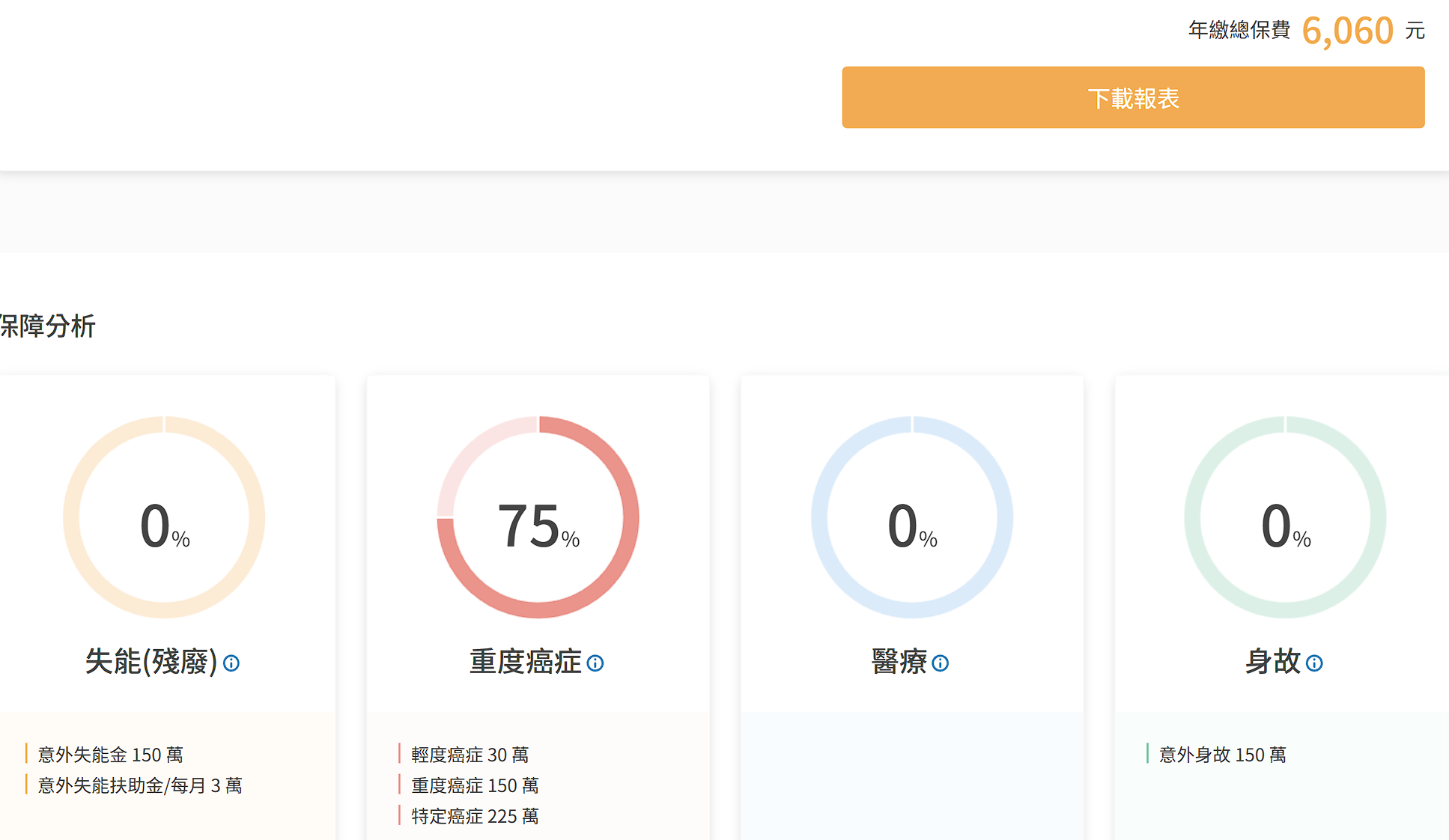Click the 6,060 annual premium amount
Viewport: 1449px width, 840px height.
pos(1347,31)
